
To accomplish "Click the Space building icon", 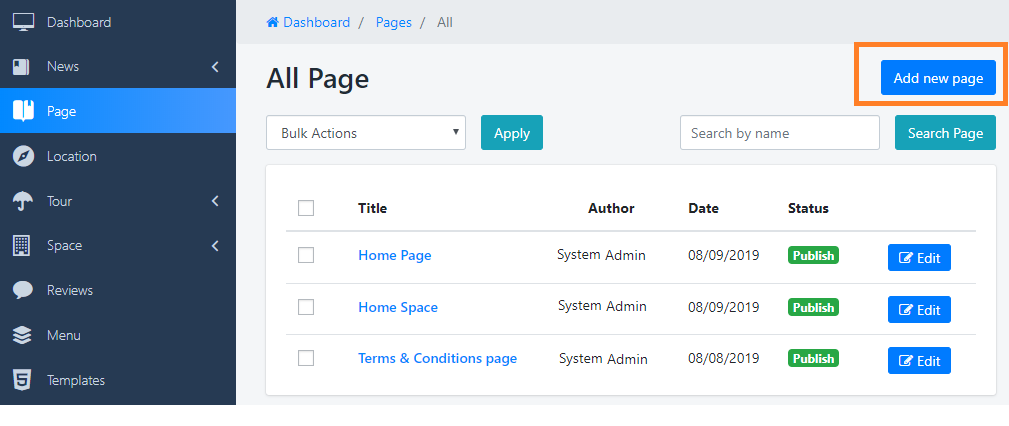I will tap(22, 245).
